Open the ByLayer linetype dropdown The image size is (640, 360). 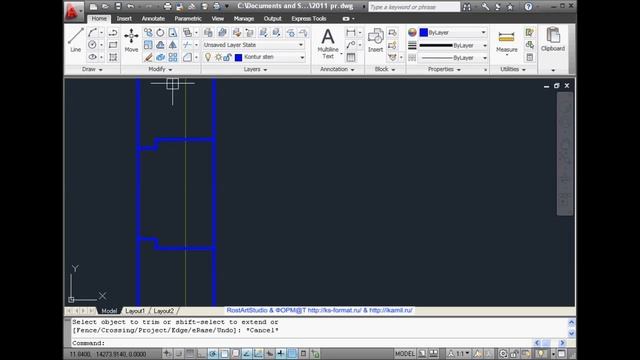453,58
